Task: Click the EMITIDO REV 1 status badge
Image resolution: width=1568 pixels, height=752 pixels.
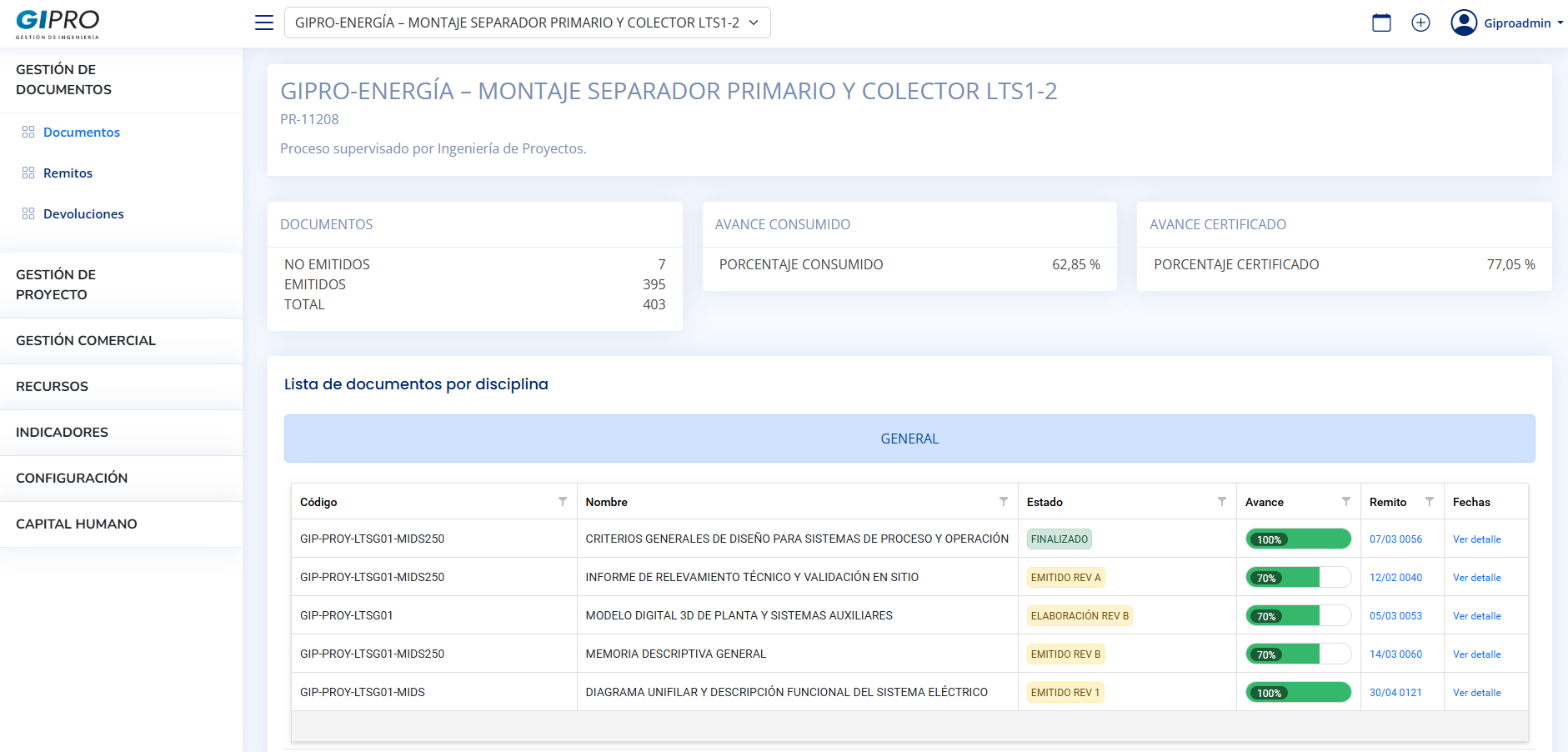Action: 1065,692
